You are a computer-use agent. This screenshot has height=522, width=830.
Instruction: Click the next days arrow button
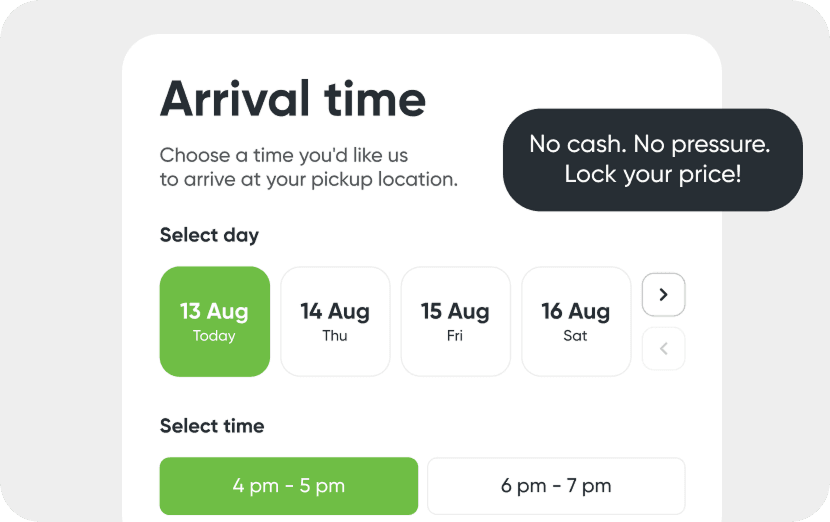pyautogui.click(x=663, y=295)
